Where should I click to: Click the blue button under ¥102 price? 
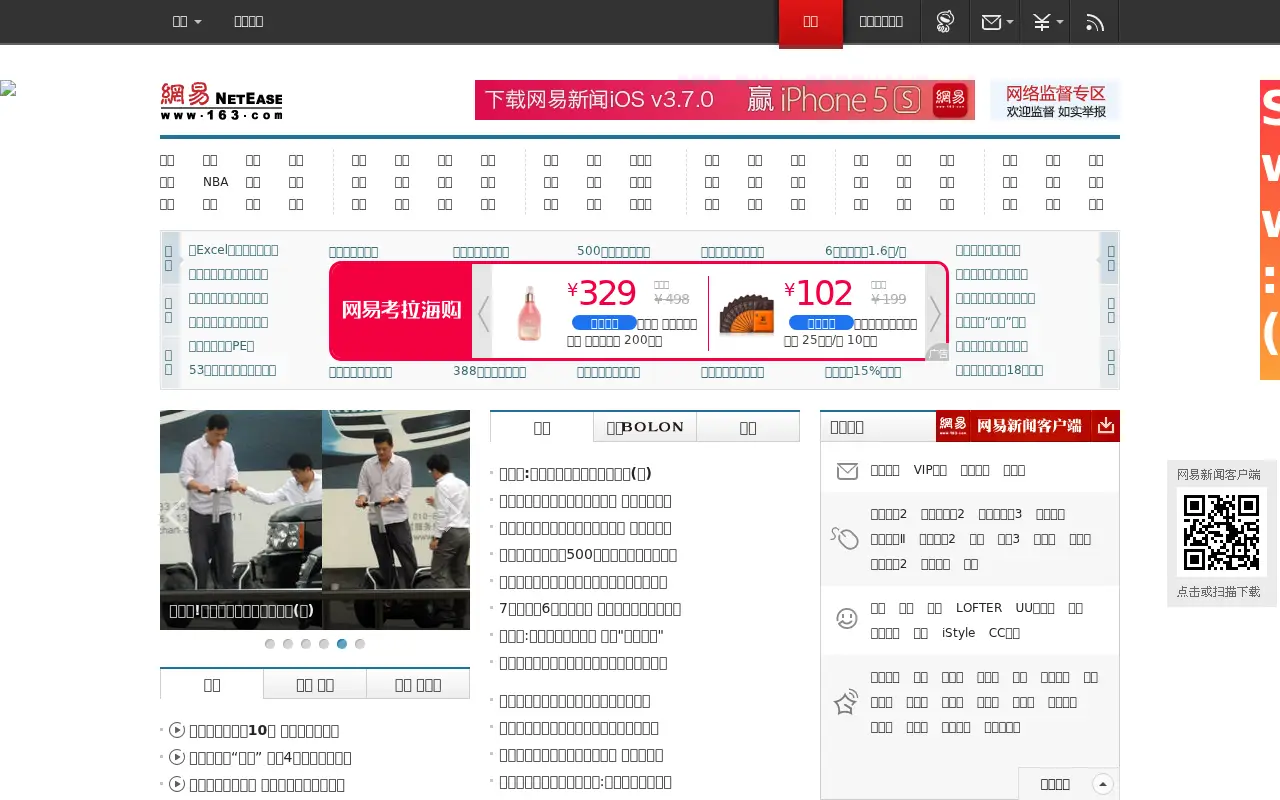pyautogui.click(x=821, y=323)
